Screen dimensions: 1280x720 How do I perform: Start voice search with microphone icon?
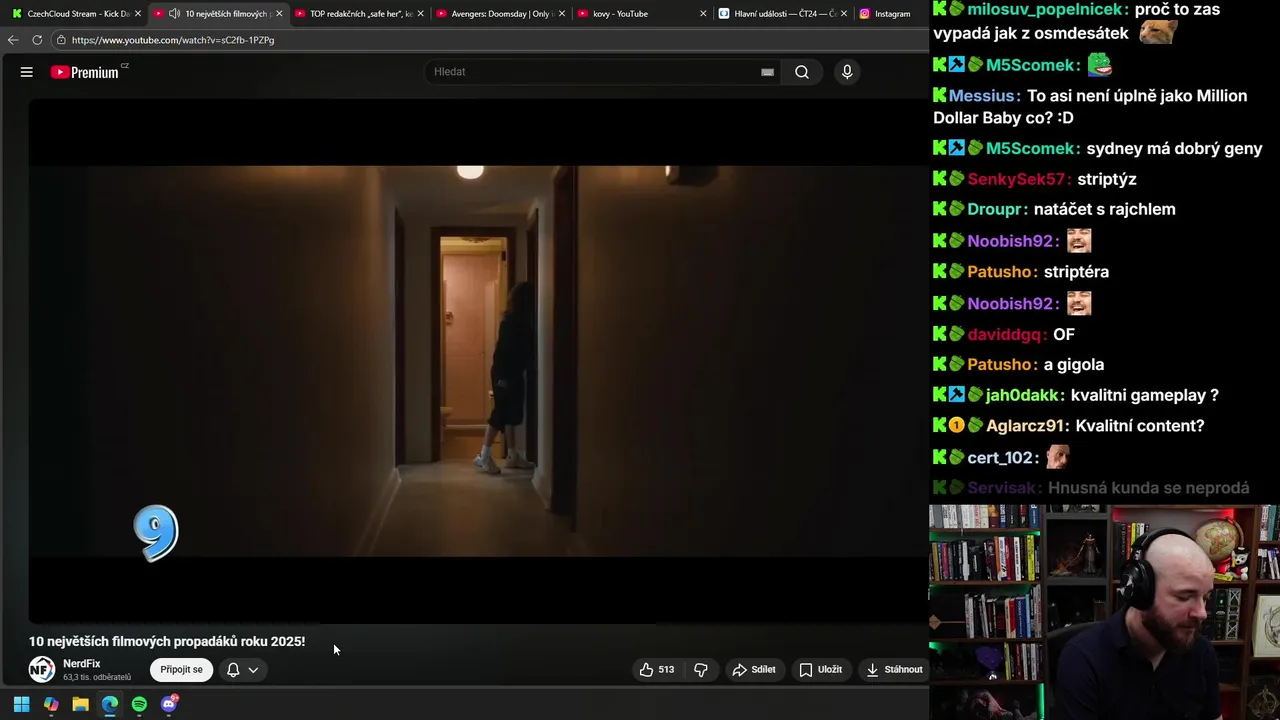(x=847, y=72)
